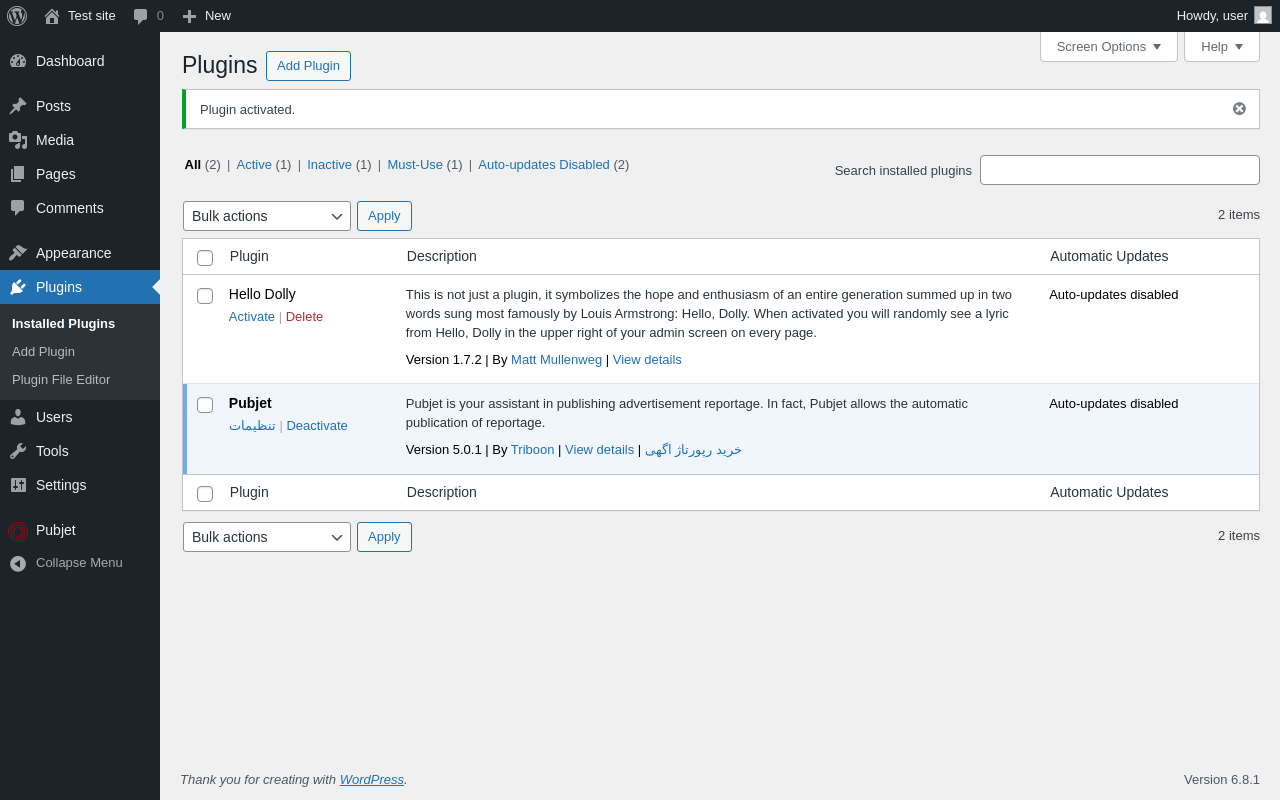Image resolution: width=1280 pixels, height=800 pixels.
Task: Focus the Search installed plugins field
Action: pos(1119,170)
